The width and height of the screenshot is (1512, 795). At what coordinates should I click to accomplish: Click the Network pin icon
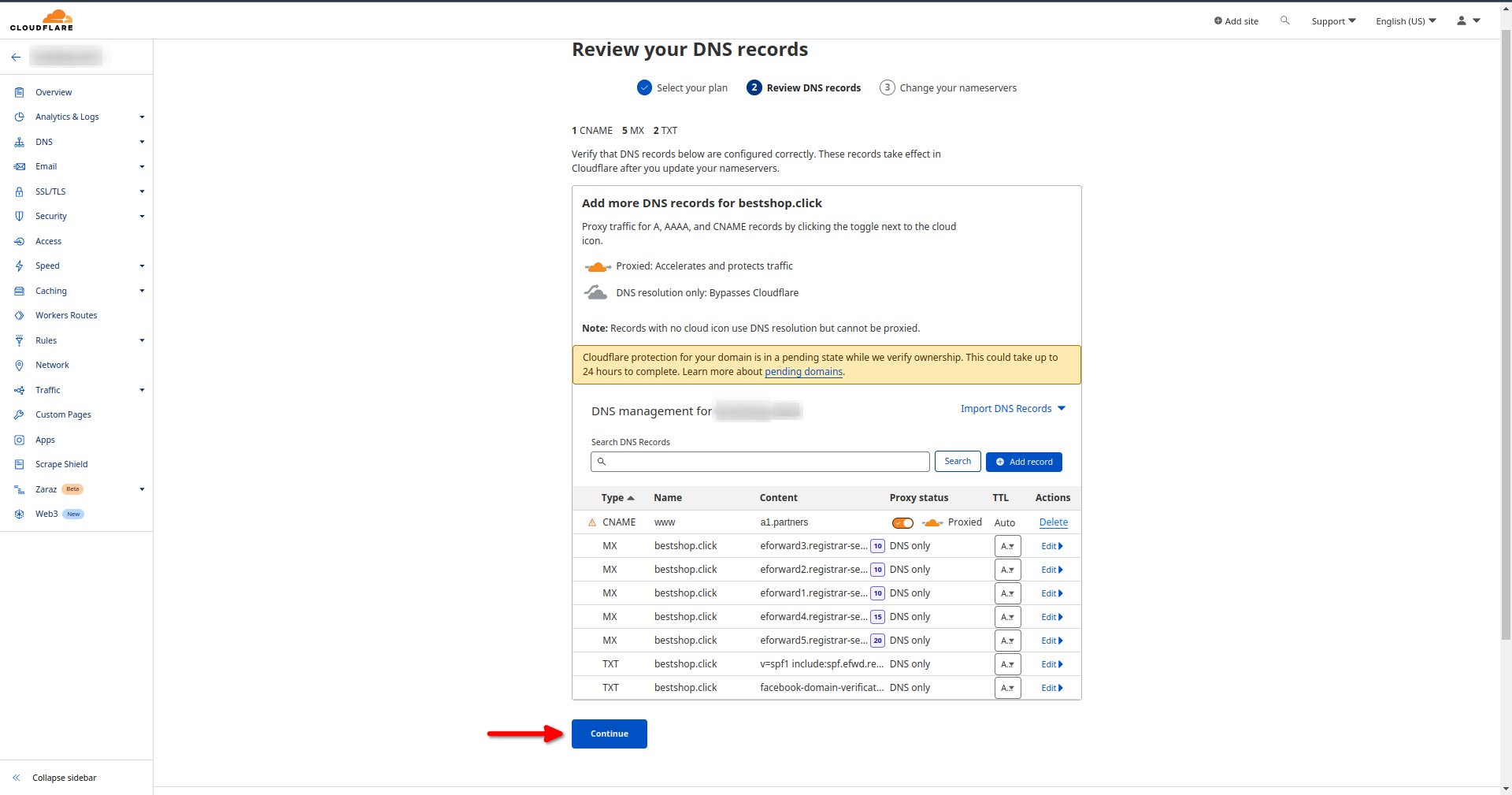[x=20, y=365]
